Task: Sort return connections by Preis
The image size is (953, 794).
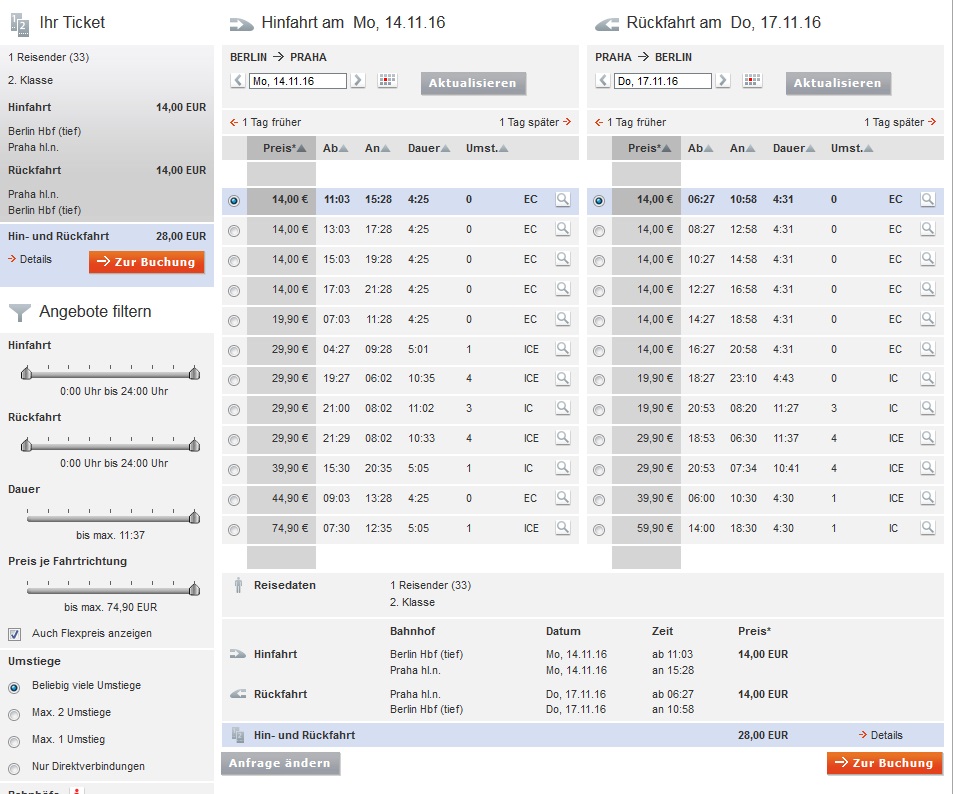Action: [650, 148]
